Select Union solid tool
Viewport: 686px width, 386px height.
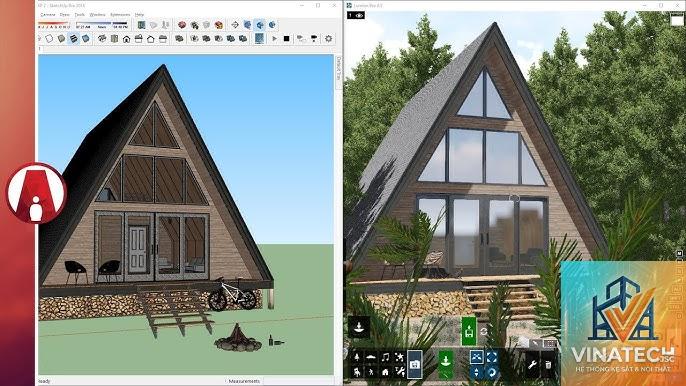[x=206, y=39]
